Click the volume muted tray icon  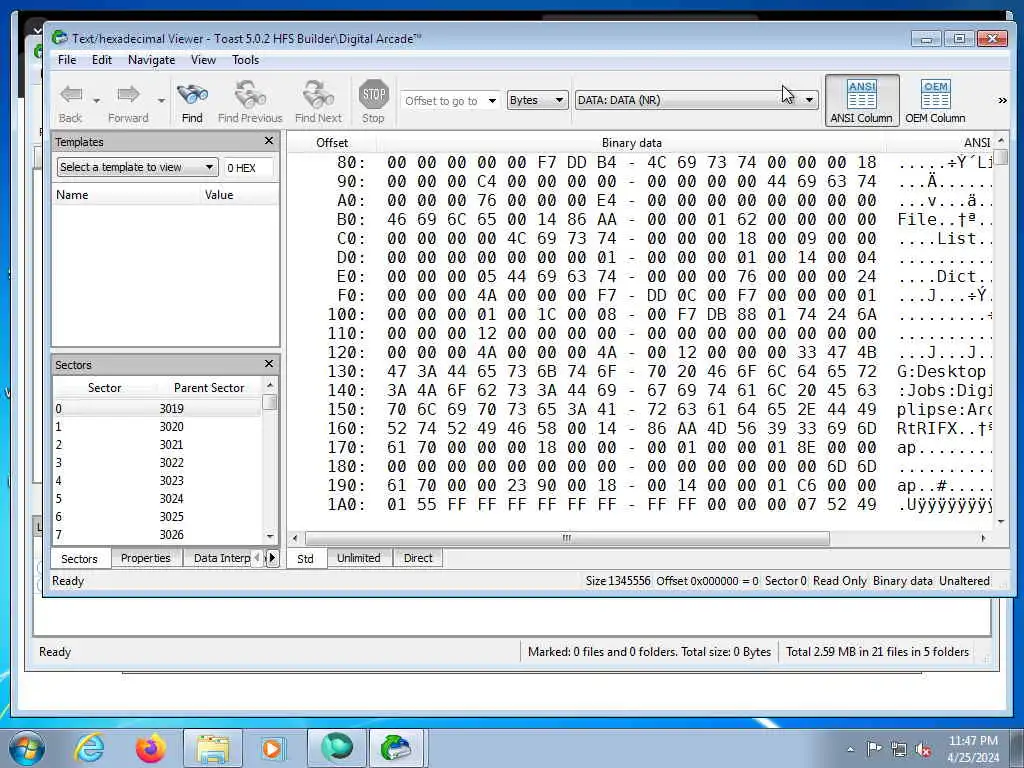[923, 750]
